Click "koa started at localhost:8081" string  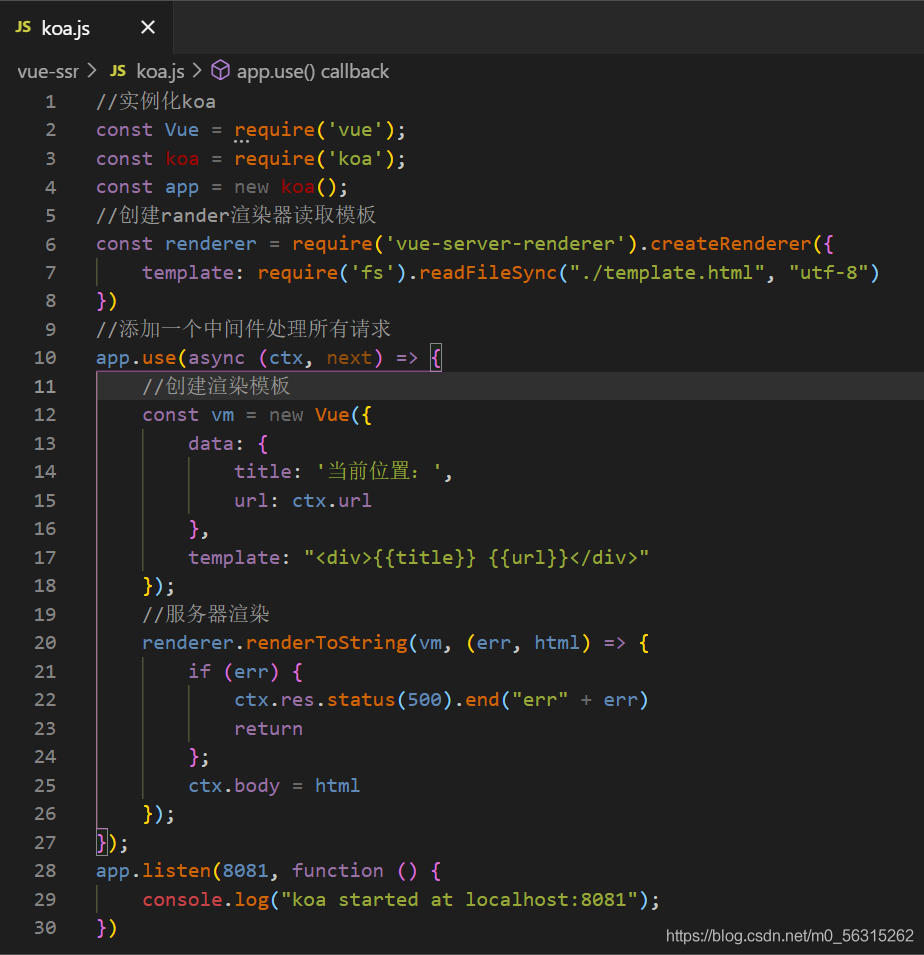click(459, 900)
